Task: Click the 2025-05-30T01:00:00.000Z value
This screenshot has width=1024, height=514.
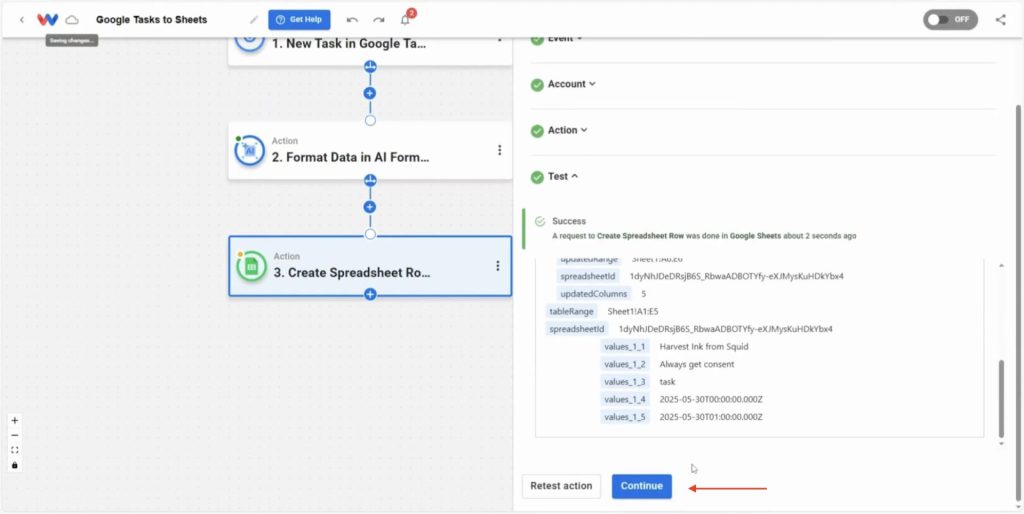Action: (x=711, y=417)
